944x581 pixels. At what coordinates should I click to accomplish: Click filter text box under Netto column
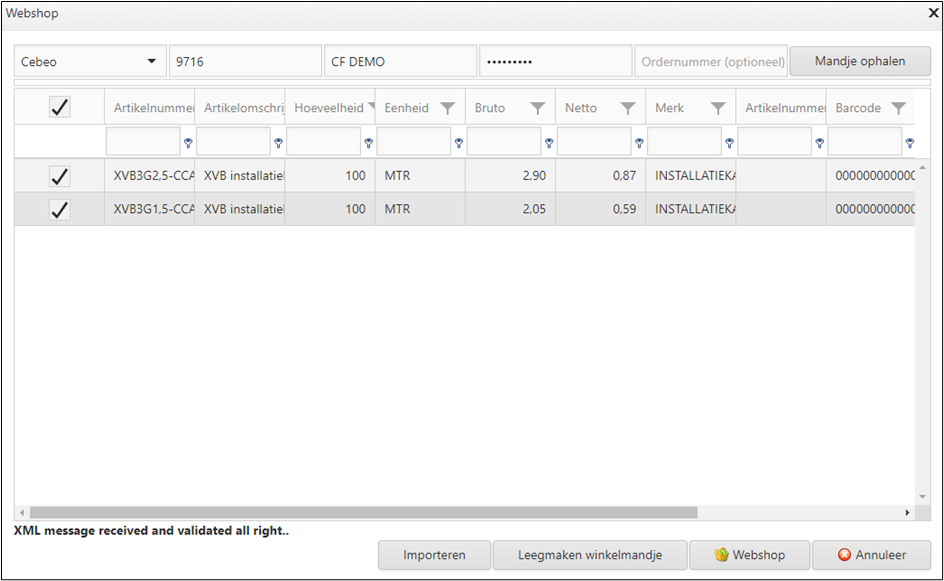click(x=594, y=142)
